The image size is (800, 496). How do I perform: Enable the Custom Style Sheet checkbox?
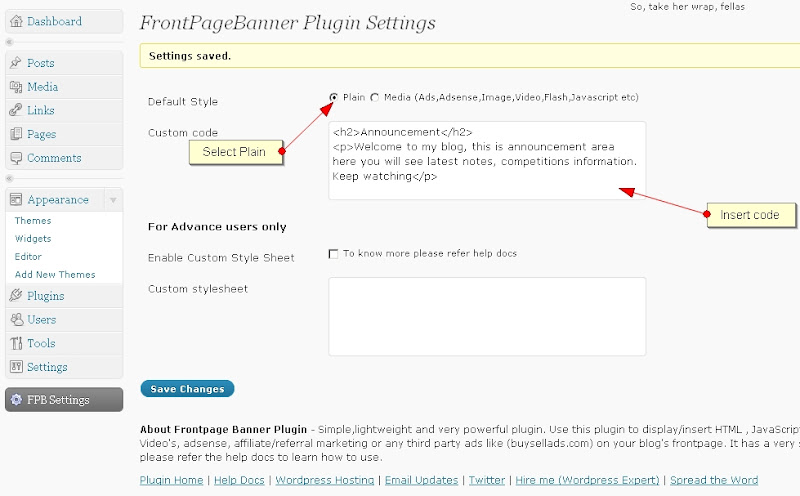point(333,254)
